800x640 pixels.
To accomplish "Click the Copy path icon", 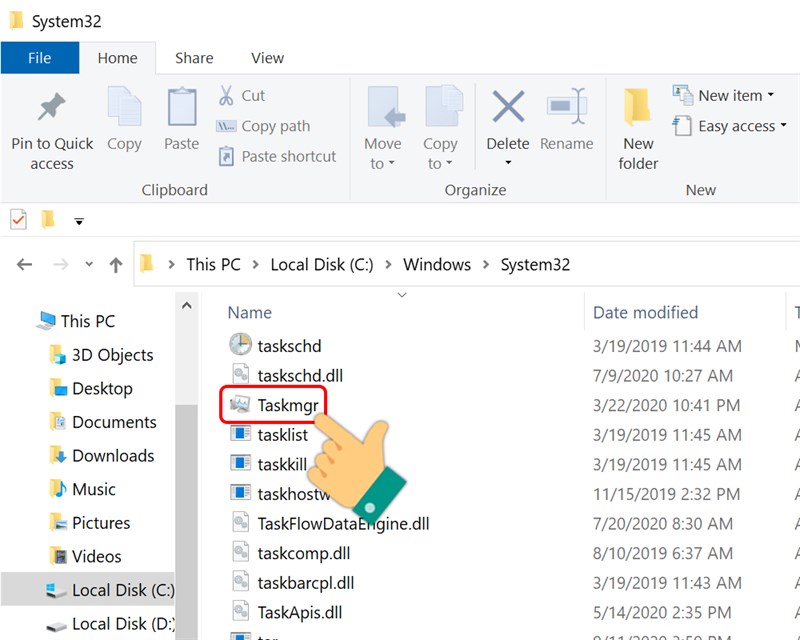I will (228, 126).
